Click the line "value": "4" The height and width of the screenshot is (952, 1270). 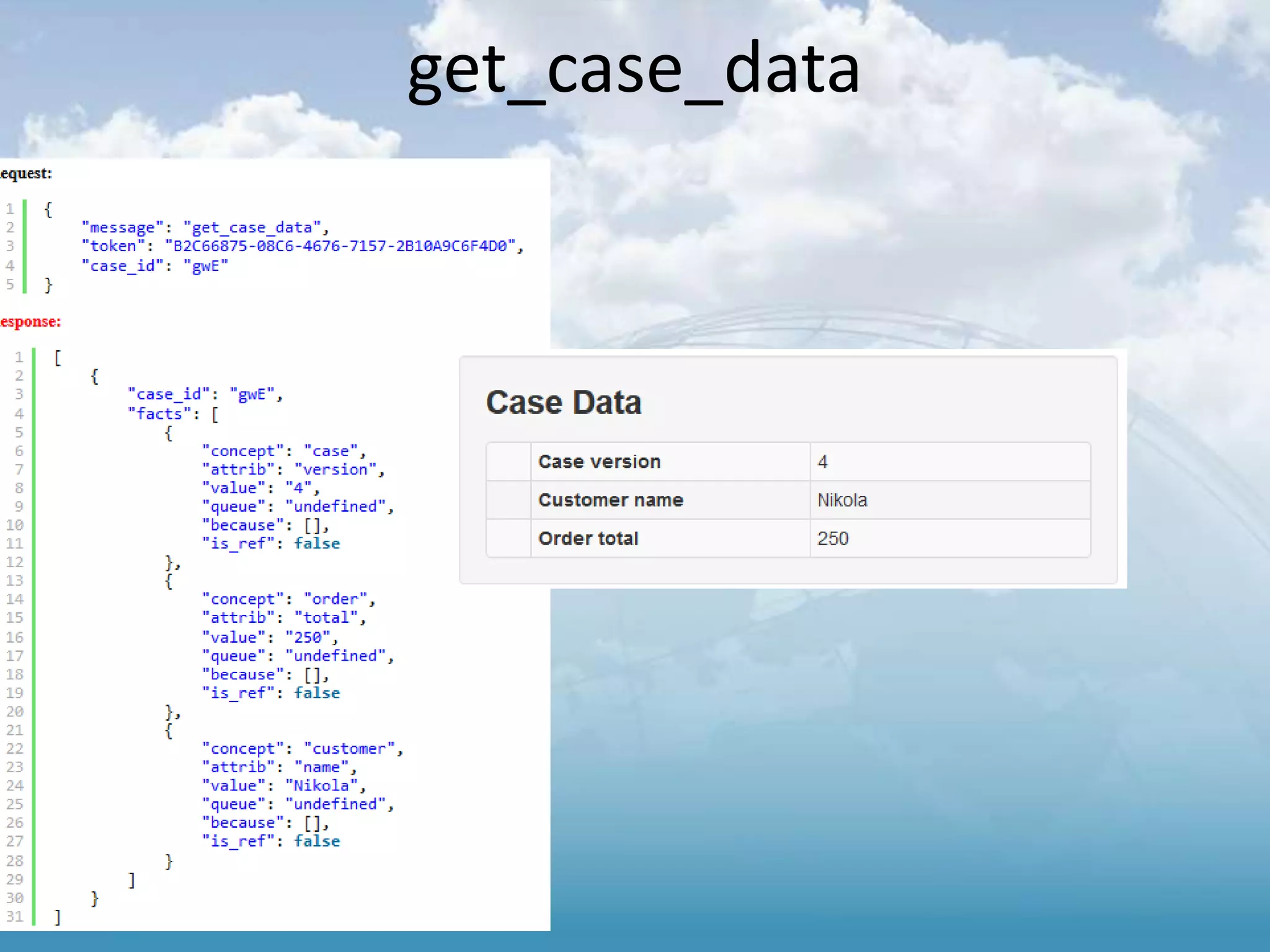click(260, 488)
